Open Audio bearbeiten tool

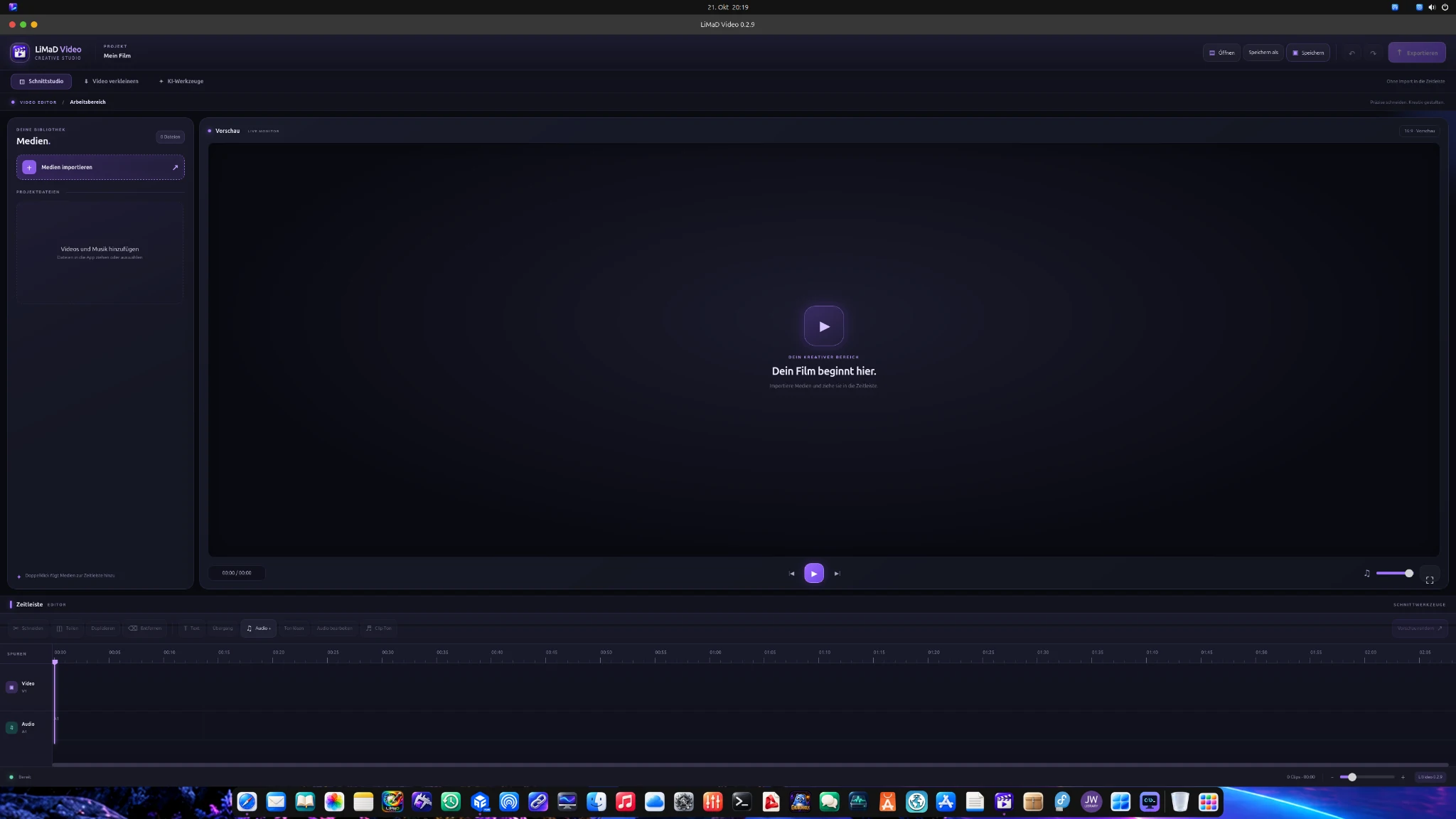click(334, 628)
